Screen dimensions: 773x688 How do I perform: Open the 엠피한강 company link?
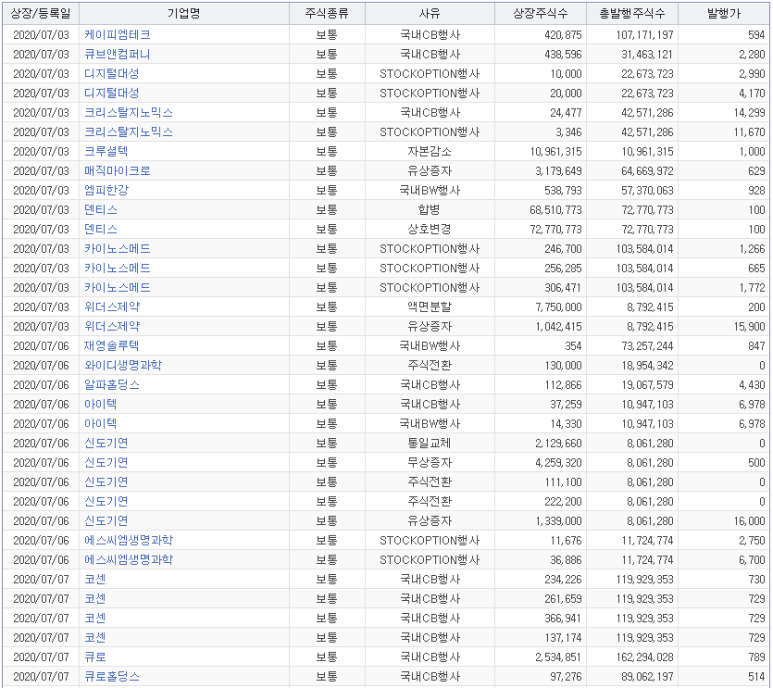106,190
